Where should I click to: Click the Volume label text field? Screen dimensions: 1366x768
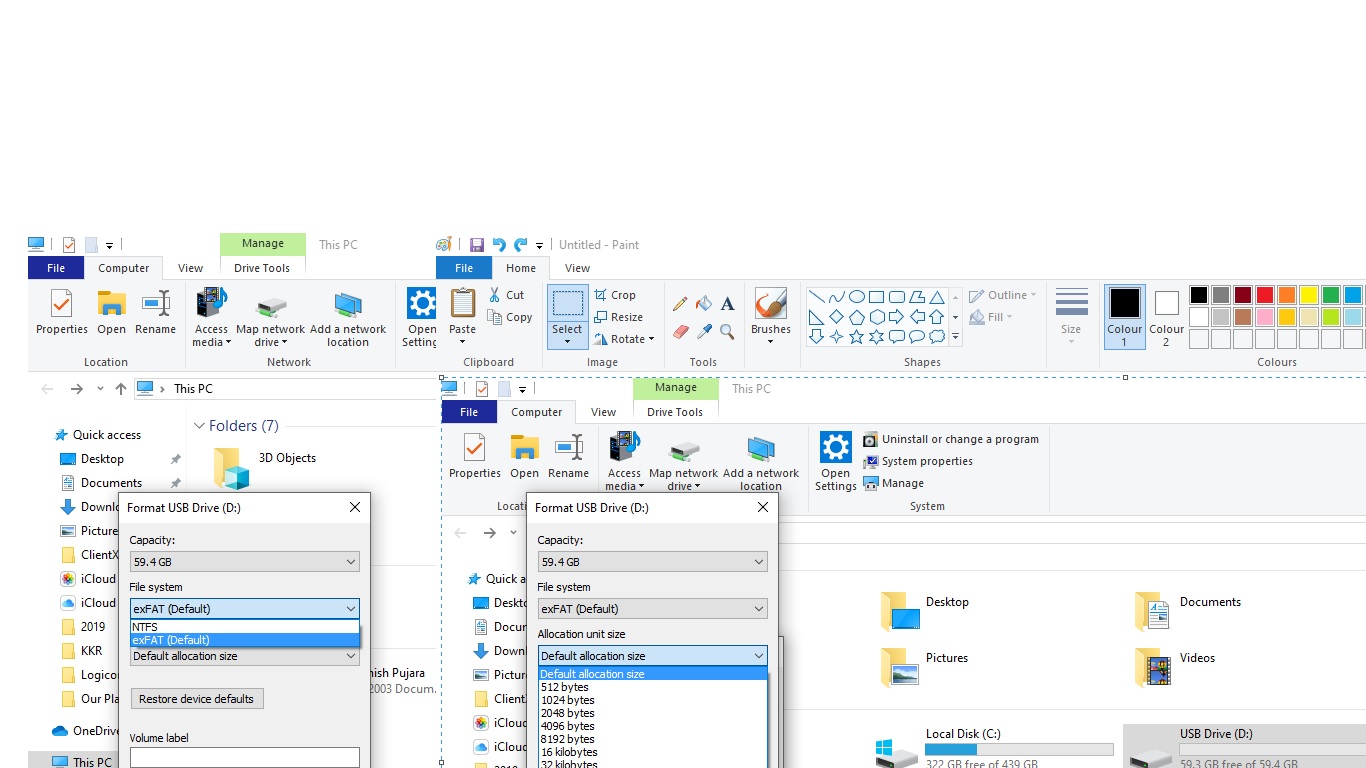coord(244,758)
